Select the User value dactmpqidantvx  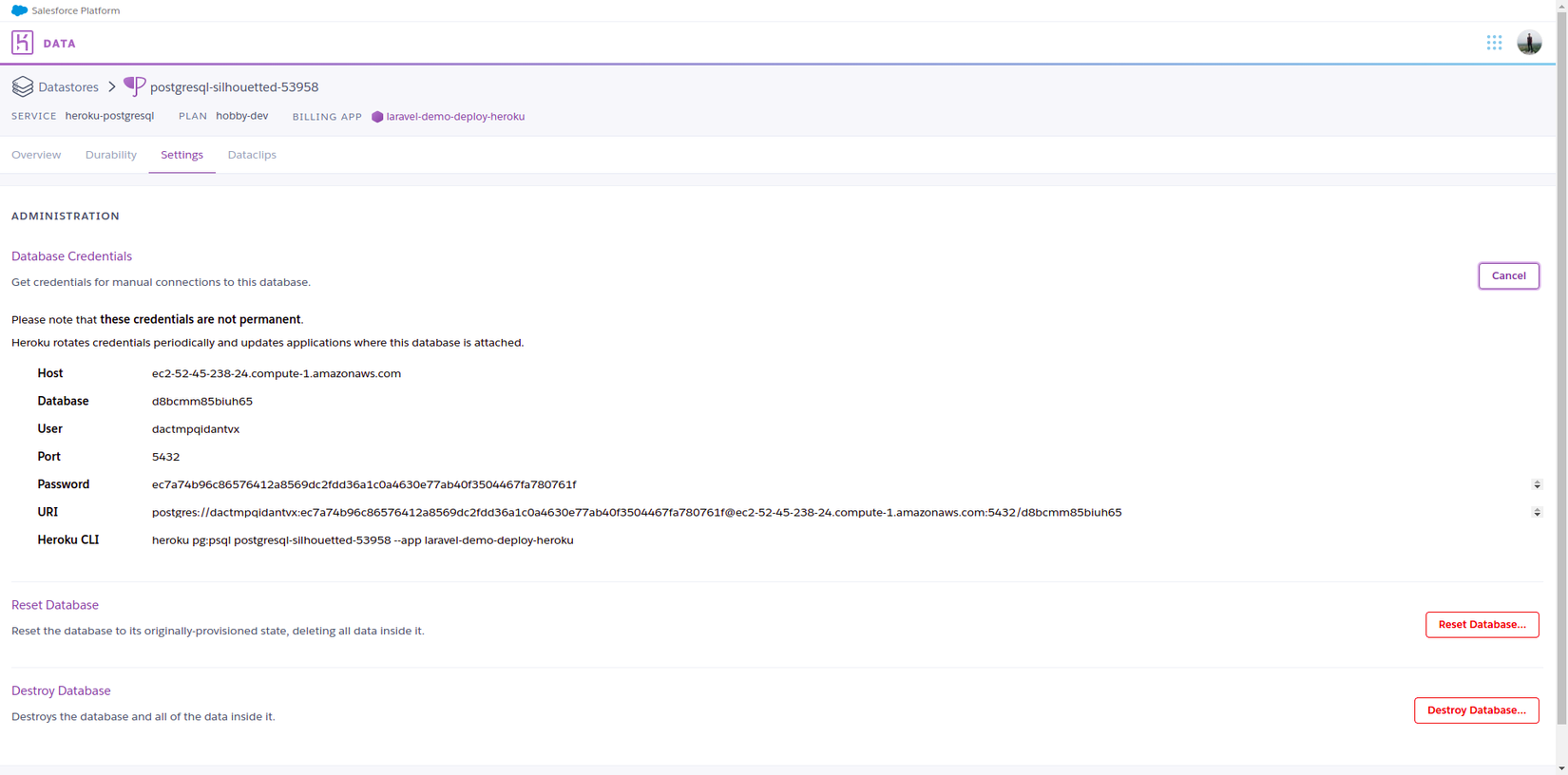pyautogui.click(x=196, y=429)
